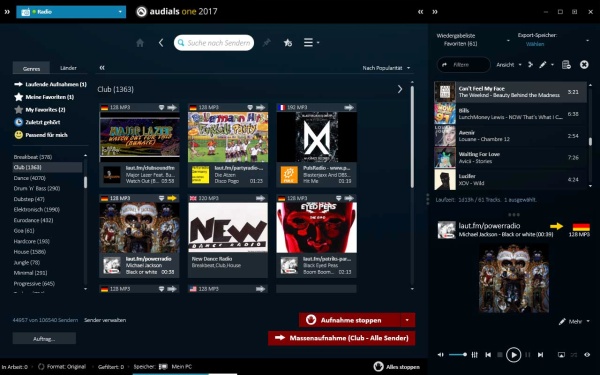Click record arrow on PulsRadio card
Screen dimensions: 600x375
tap(349, 108)
